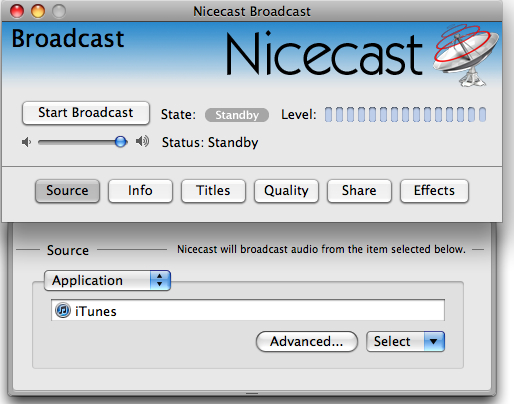
Task: Click the broadcast Level meter
Action: (405, 114)
